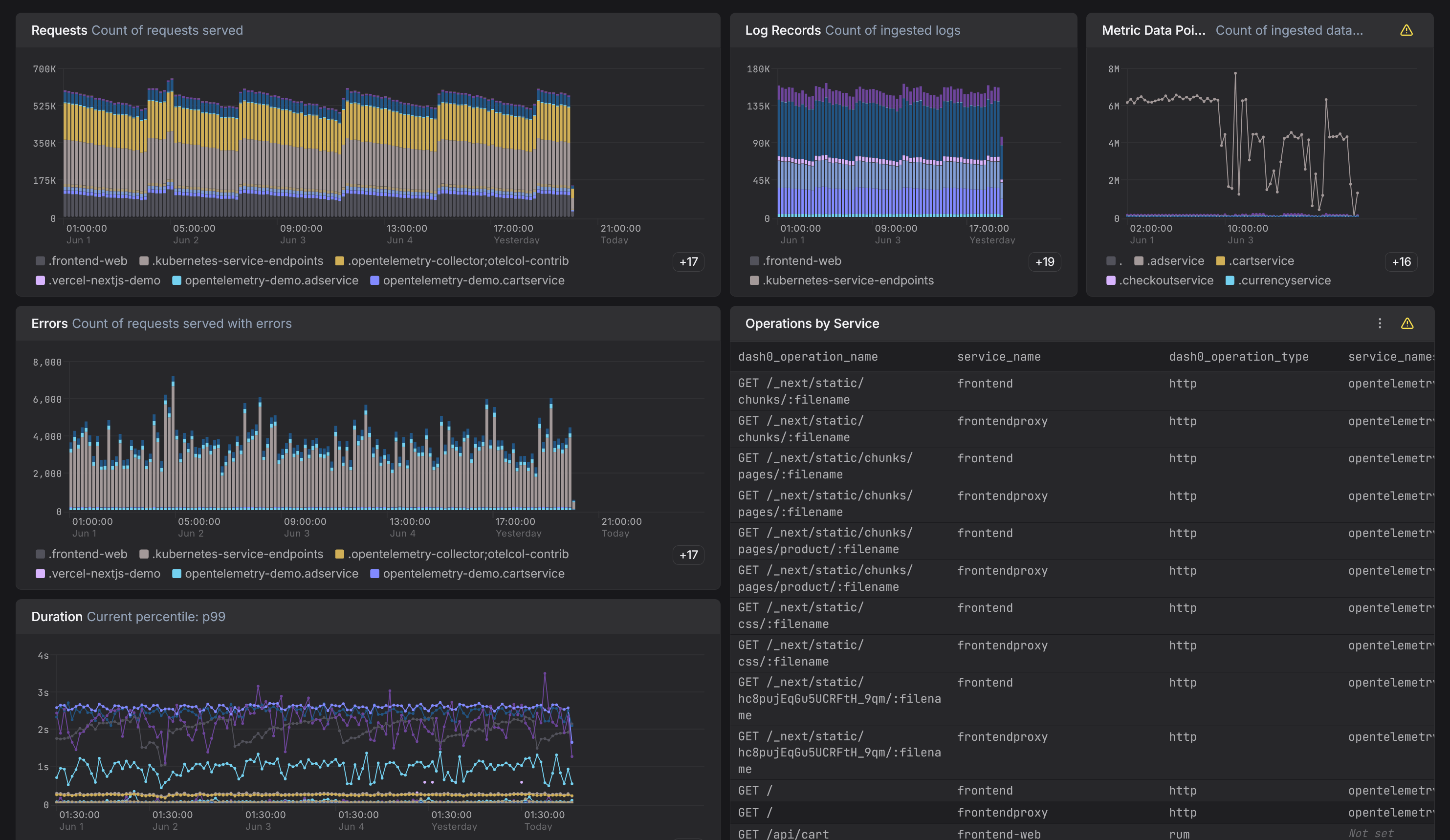Expand +16 hidden series in Metric Data Points
This screenshot has height=840, width=1450.
(1401, 262)
